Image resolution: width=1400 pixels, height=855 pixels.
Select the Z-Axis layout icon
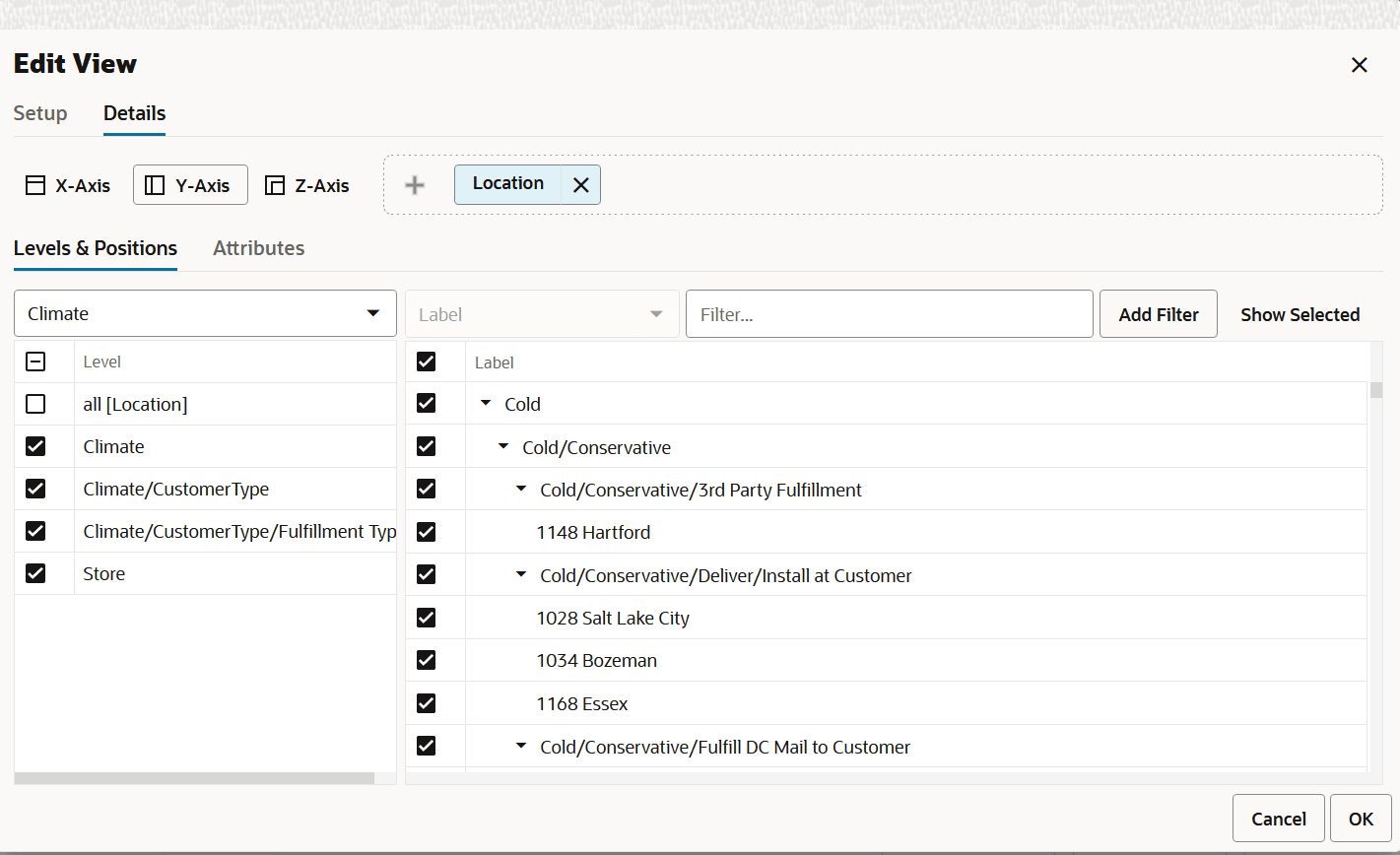(x=275, y=185)
